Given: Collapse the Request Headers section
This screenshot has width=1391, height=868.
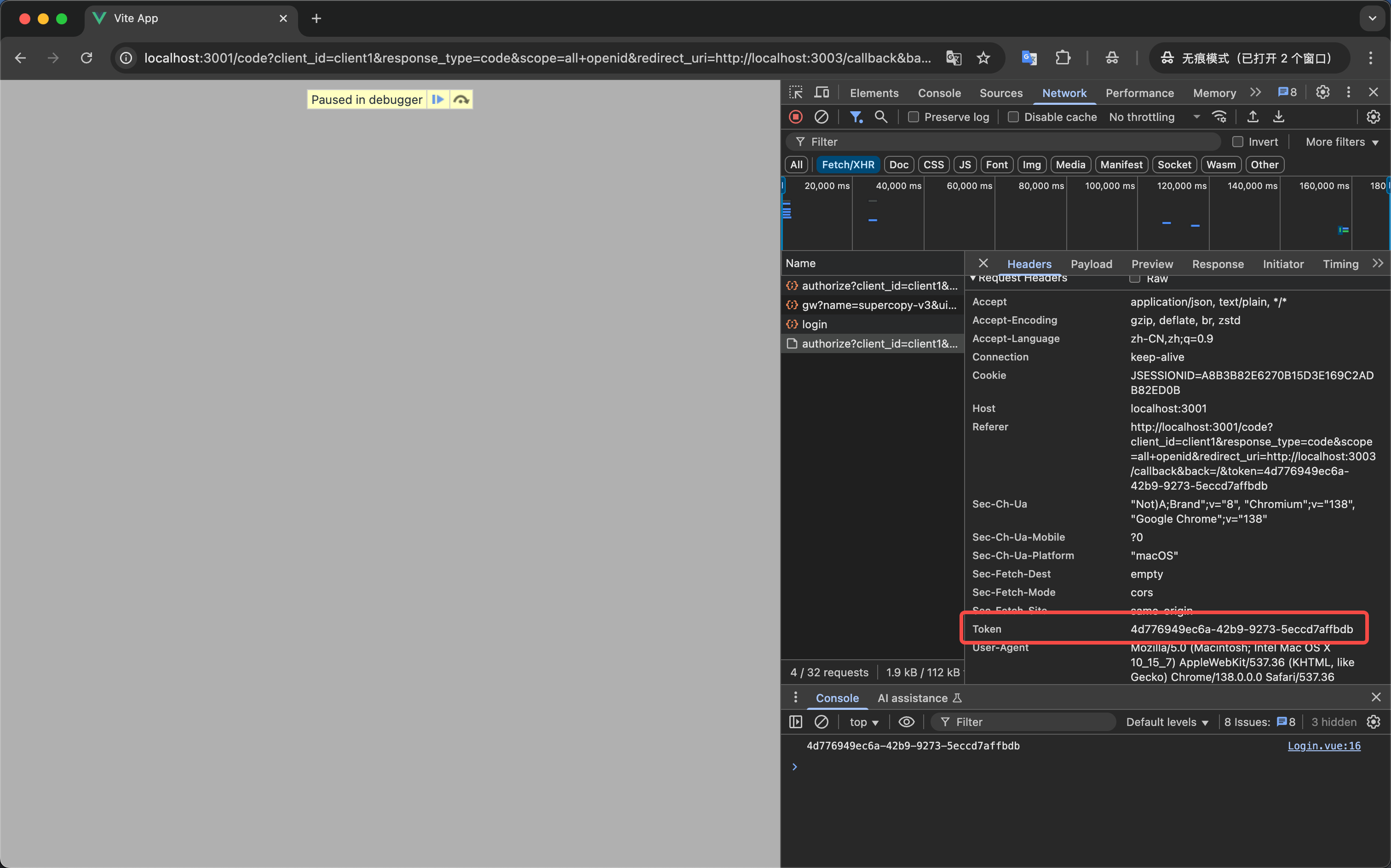Looking at the screenshot, I should click(x=973, y=279).
